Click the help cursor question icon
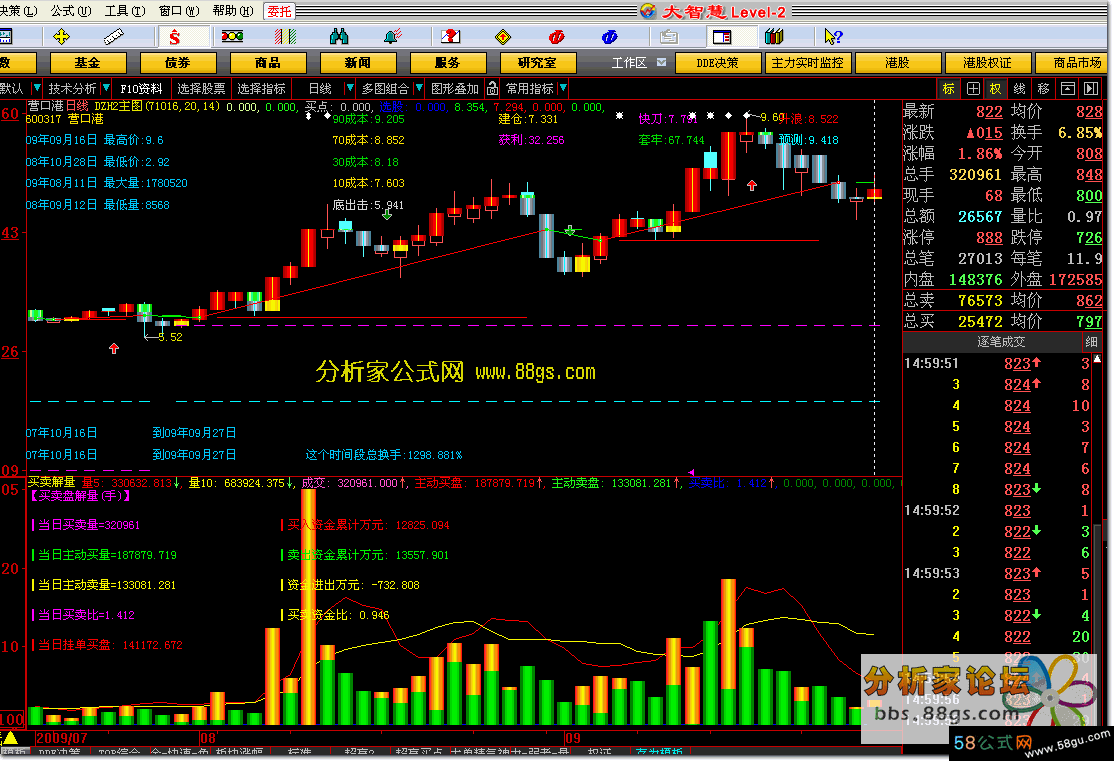The height and width of the screenshot is (761, 1114). tap(833, 36)
